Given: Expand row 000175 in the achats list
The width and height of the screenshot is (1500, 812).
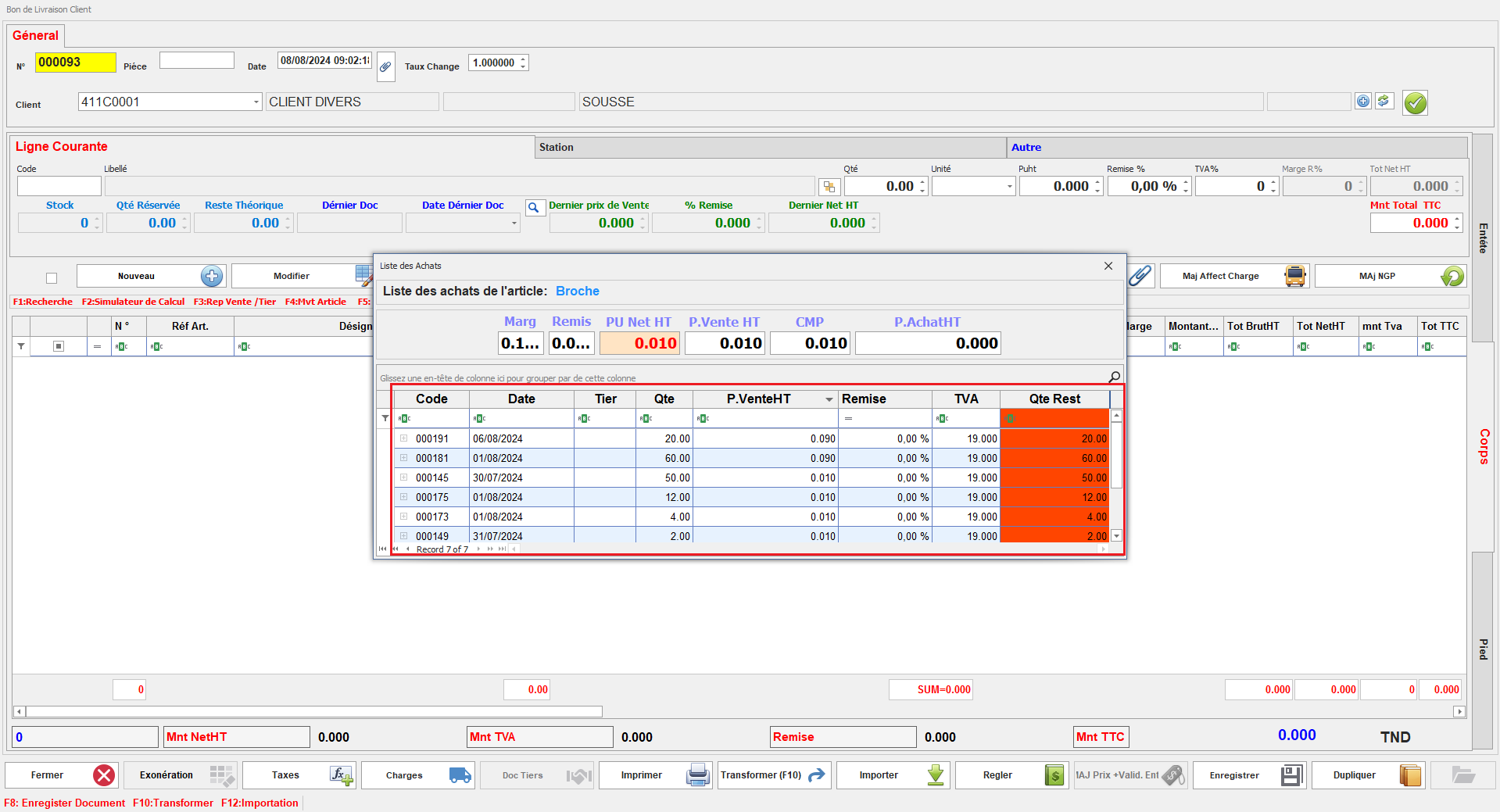Looking at the screenshot, I should coord(404,497).
